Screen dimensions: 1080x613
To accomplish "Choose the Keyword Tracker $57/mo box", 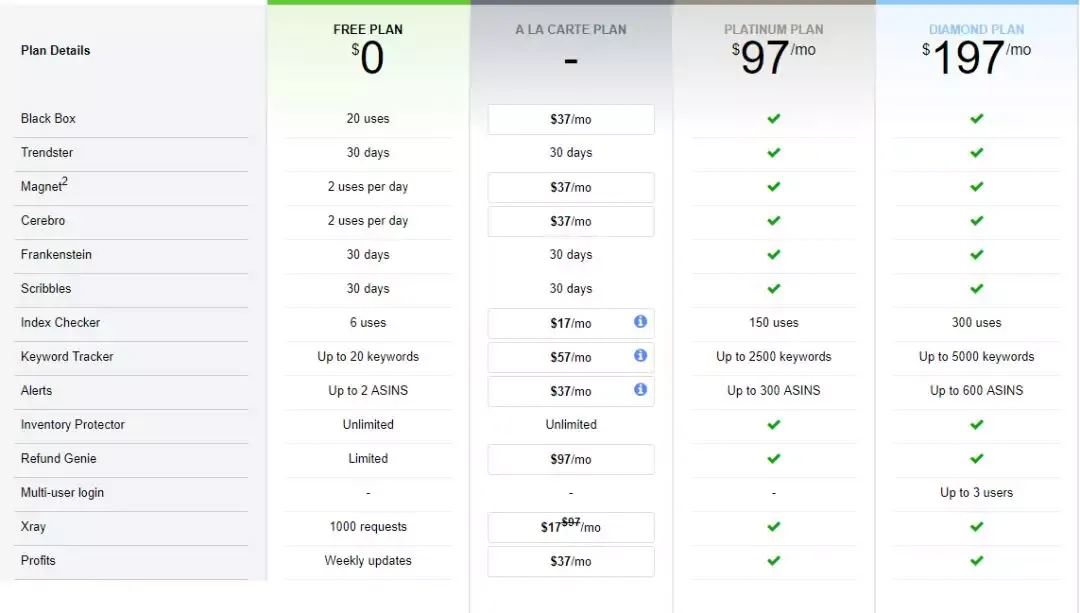I will pos(571,357).
